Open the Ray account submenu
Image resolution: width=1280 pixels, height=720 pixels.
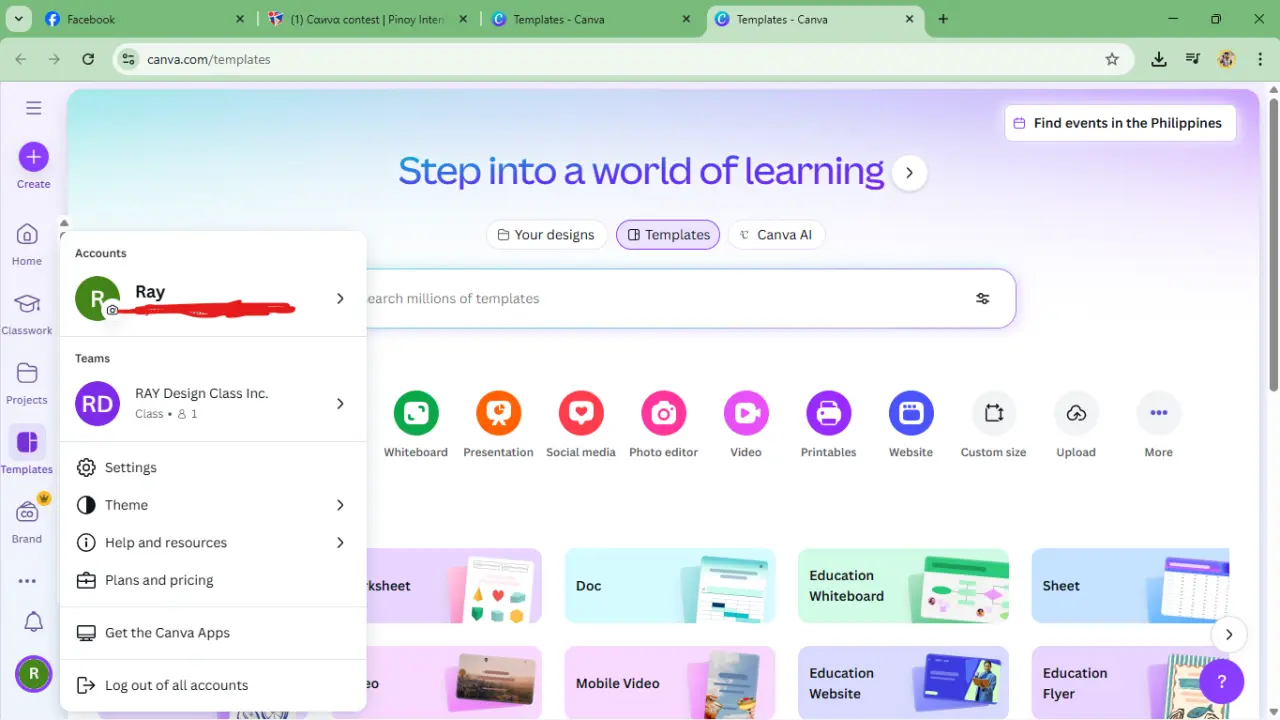pos(213,299)
